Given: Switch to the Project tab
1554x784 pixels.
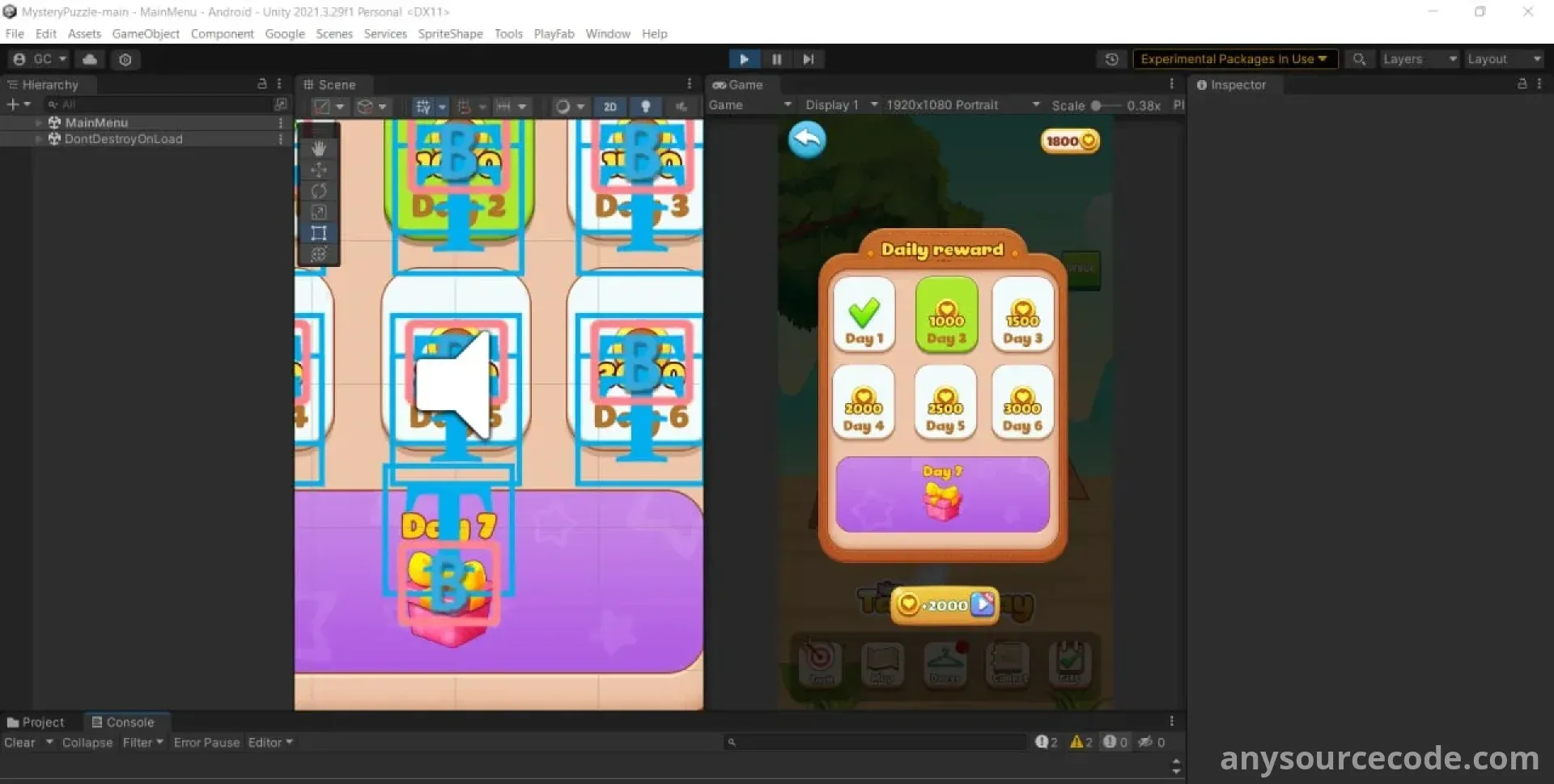Looking at the screenshot, I should tap(36, 722).
